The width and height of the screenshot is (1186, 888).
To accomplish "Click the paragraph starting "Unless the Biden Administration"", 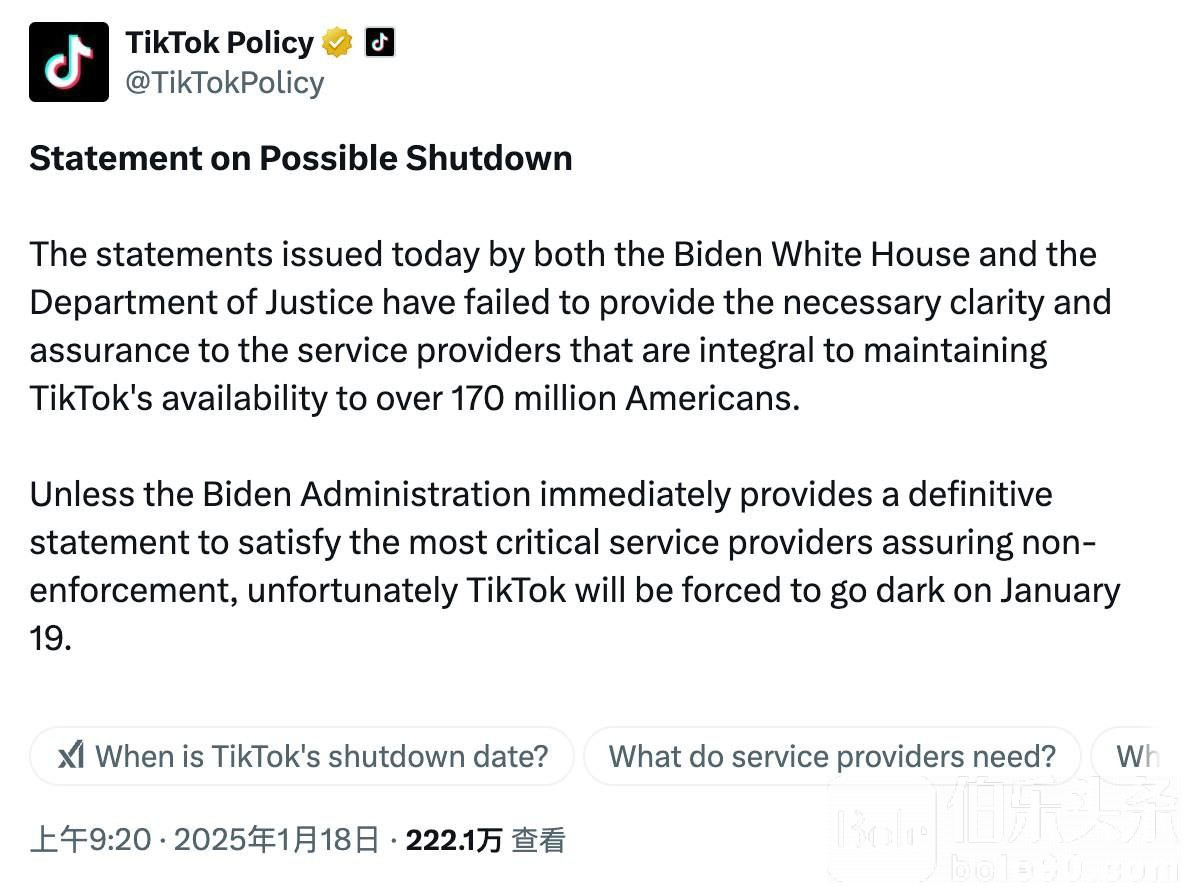I will tap(575, 566).
